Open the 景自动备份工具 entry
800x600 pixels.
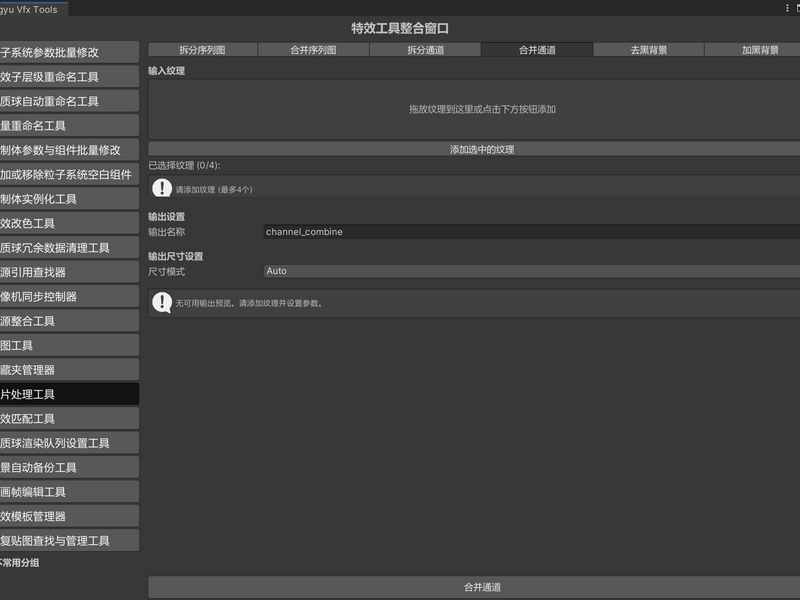(x=69, y=467)
